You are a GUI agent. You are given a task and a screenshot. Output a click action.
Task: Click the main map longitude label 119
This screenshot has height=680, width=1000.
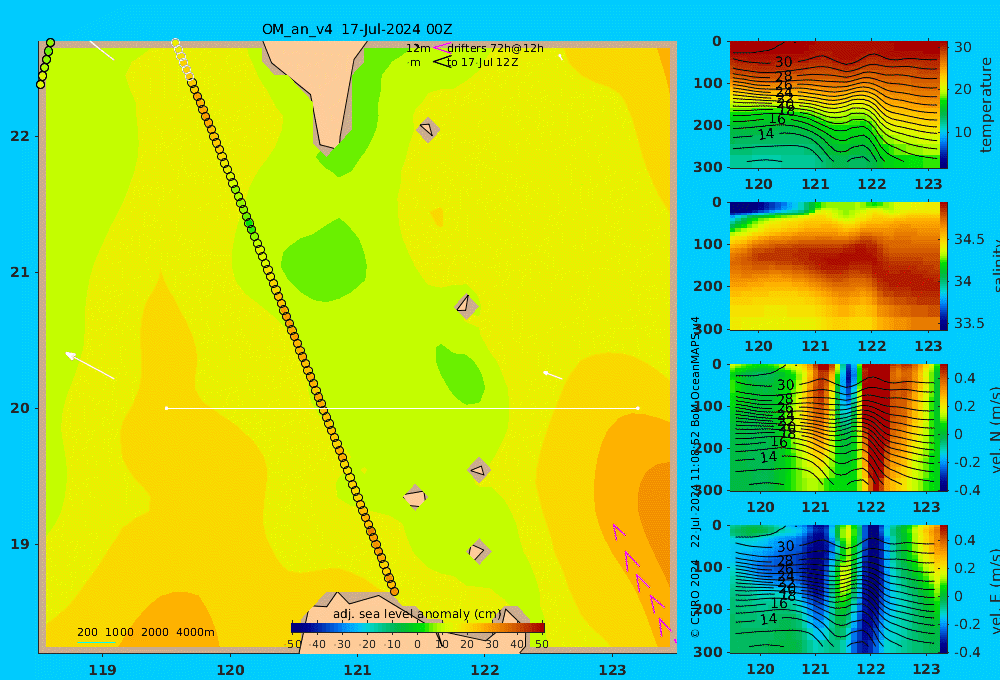[102, 670]
